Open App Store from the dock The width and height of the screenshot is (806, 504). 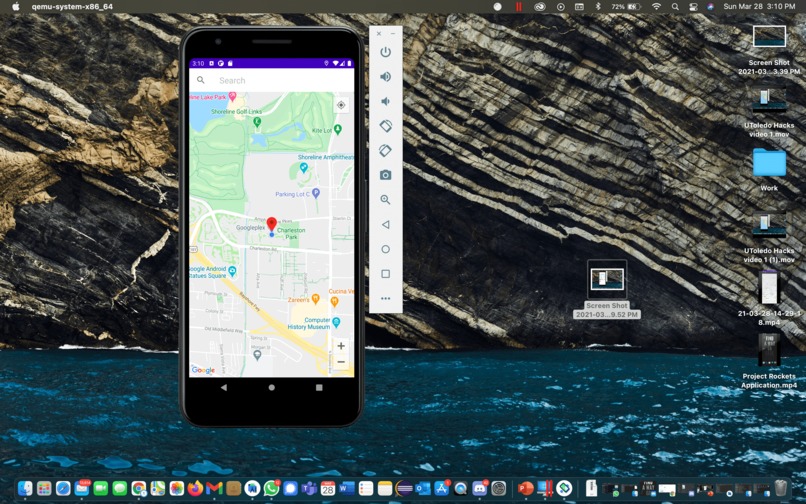point(442,488)
